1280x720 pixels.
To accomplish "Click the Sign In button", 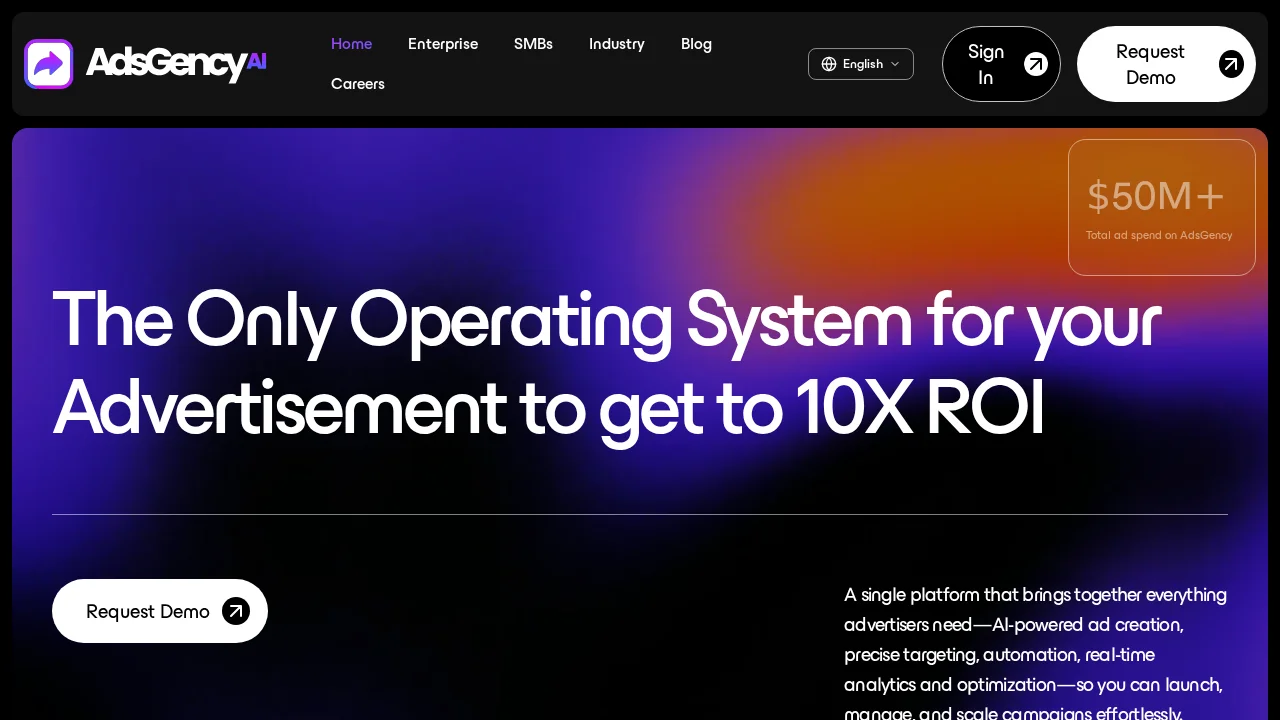I will point(1001,63).
